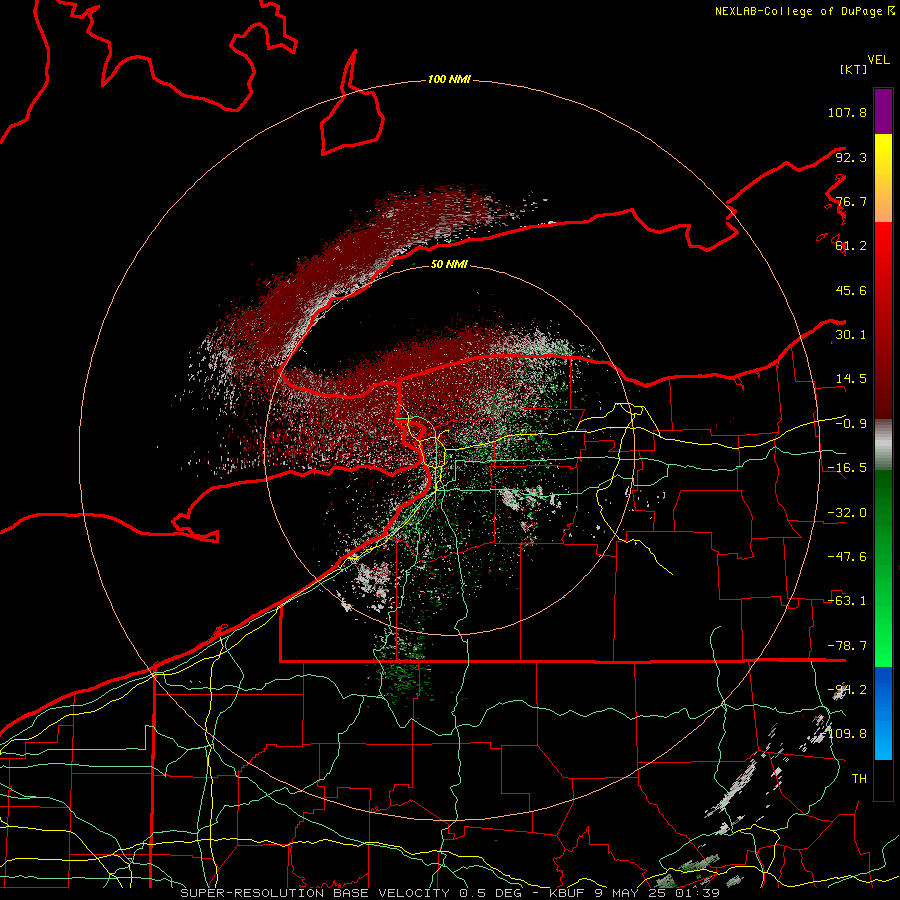Click the 61.2 scale value

[x=851, y=246]
